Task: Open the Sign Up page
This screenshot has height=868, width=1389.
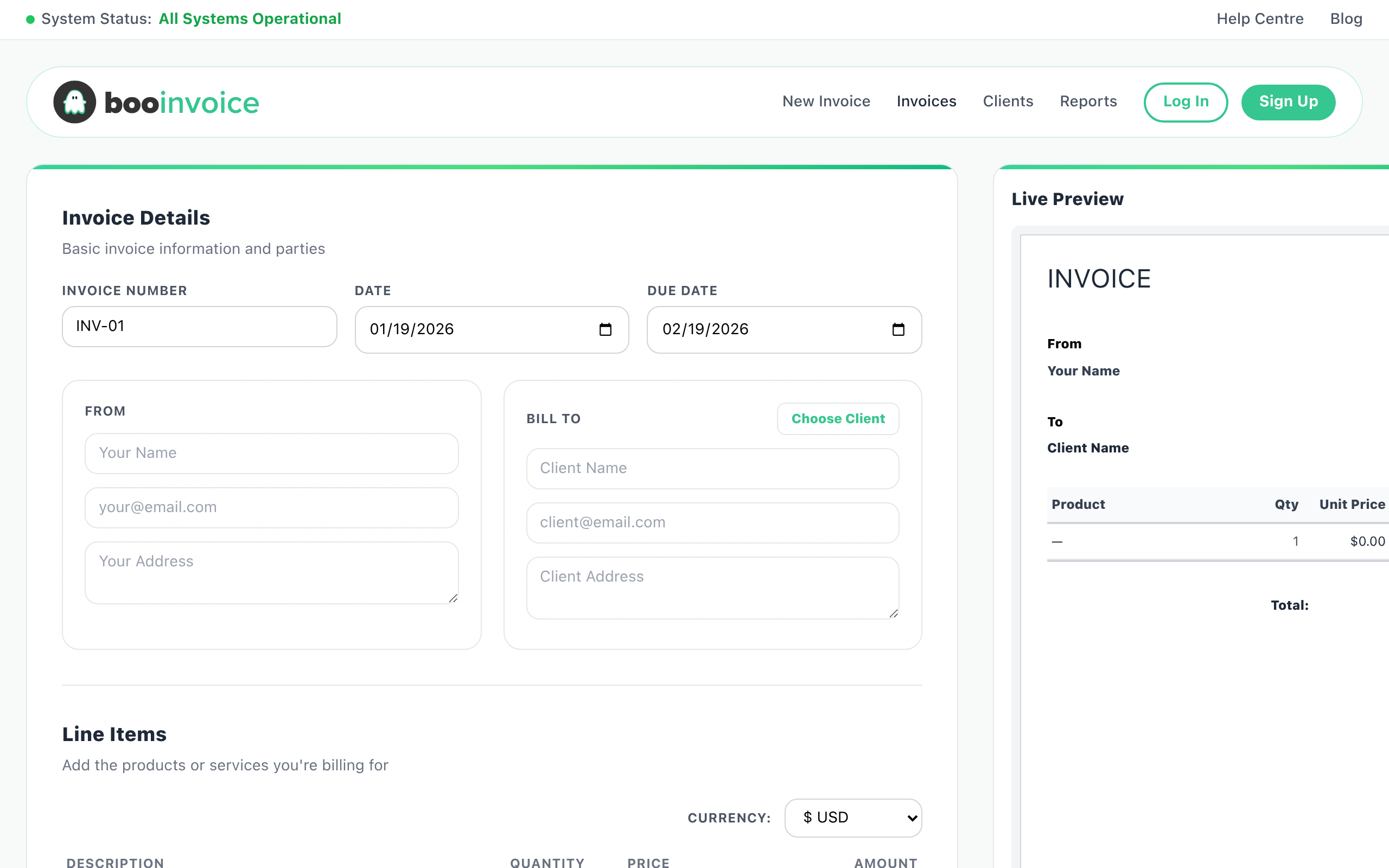Action: [x=1288, y=101]
